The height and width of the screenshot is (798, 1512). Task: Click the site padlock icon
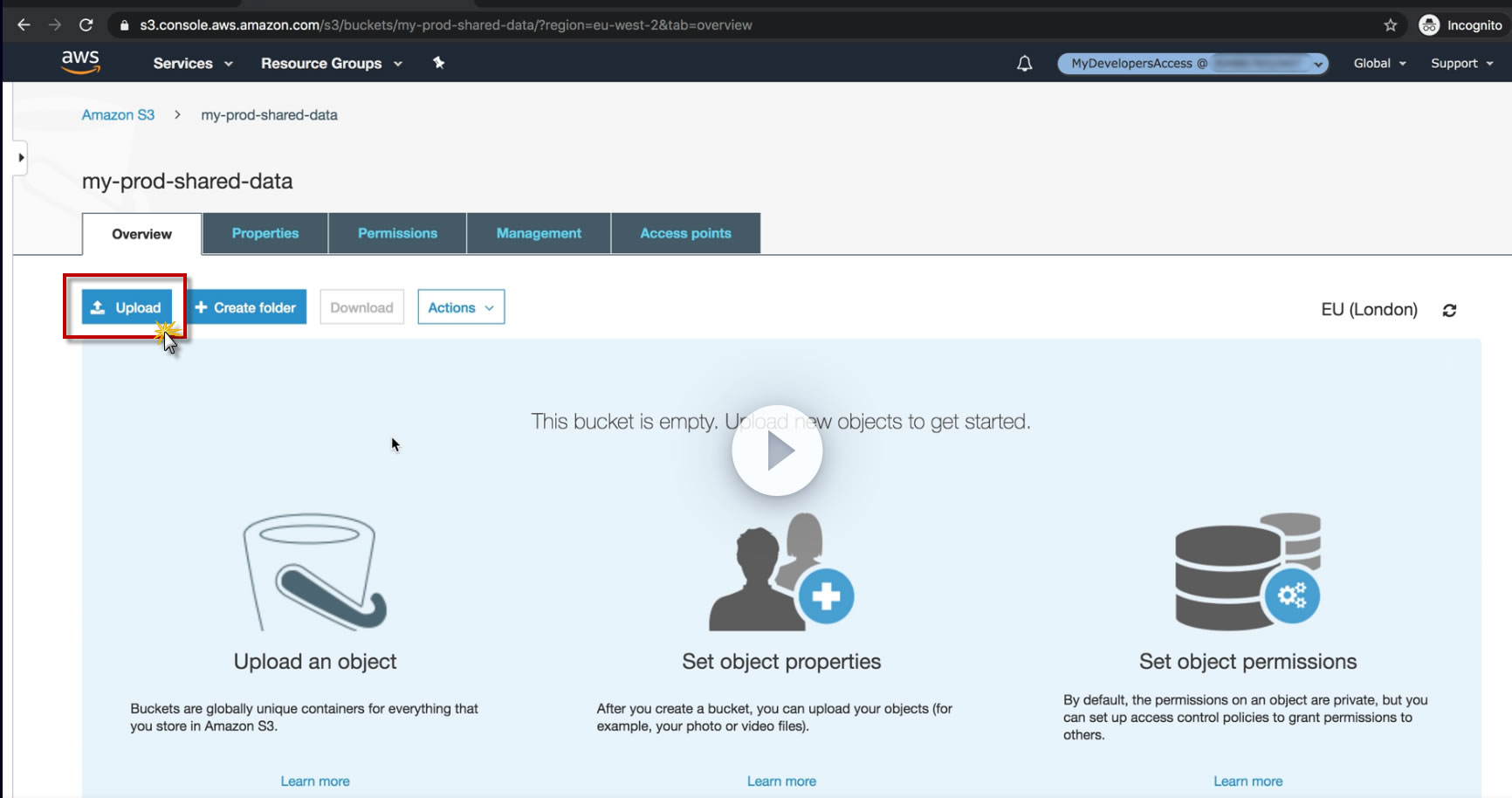click(124, 25)
